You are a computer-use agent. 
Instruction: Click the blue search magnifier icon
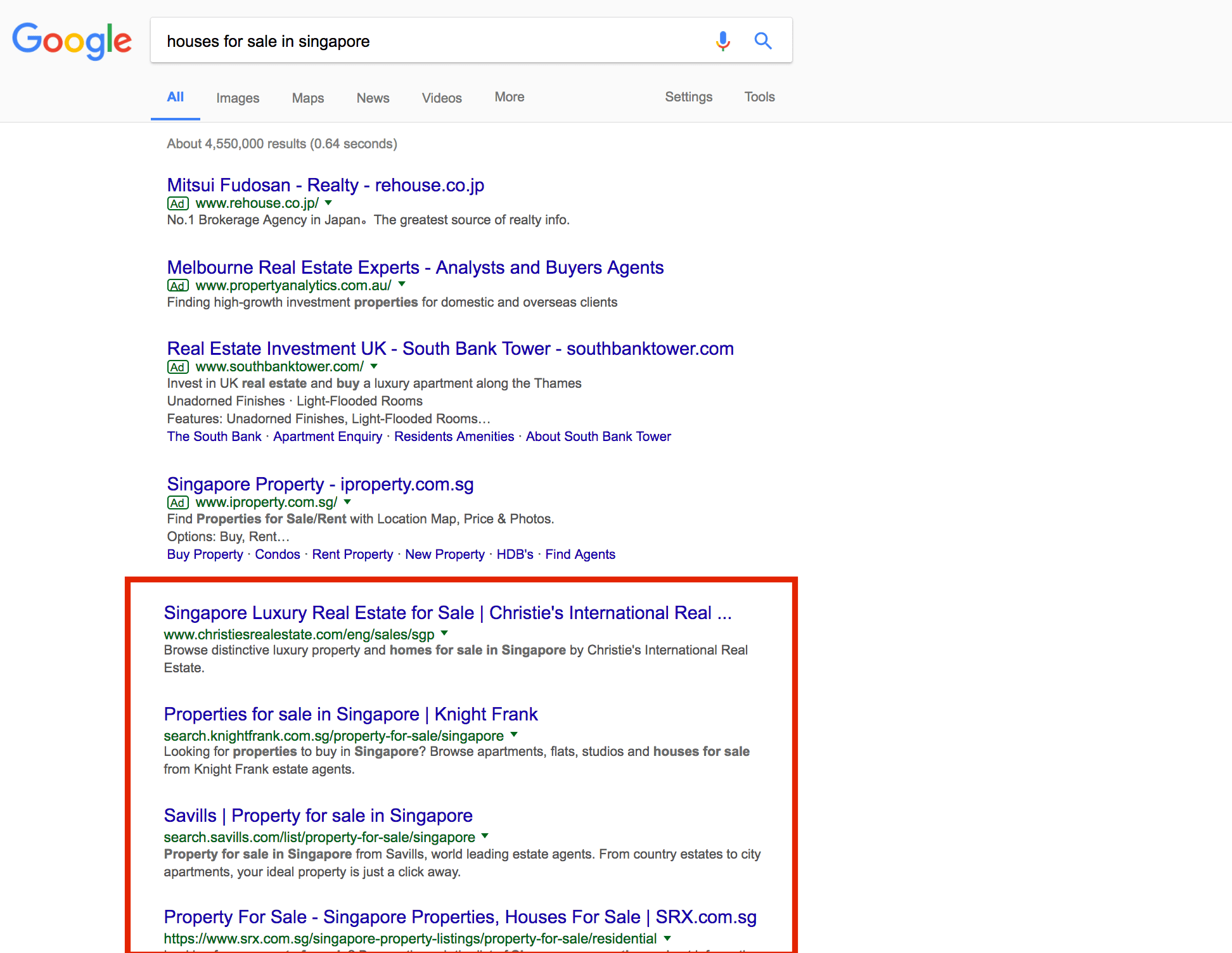tap(763, 41)
